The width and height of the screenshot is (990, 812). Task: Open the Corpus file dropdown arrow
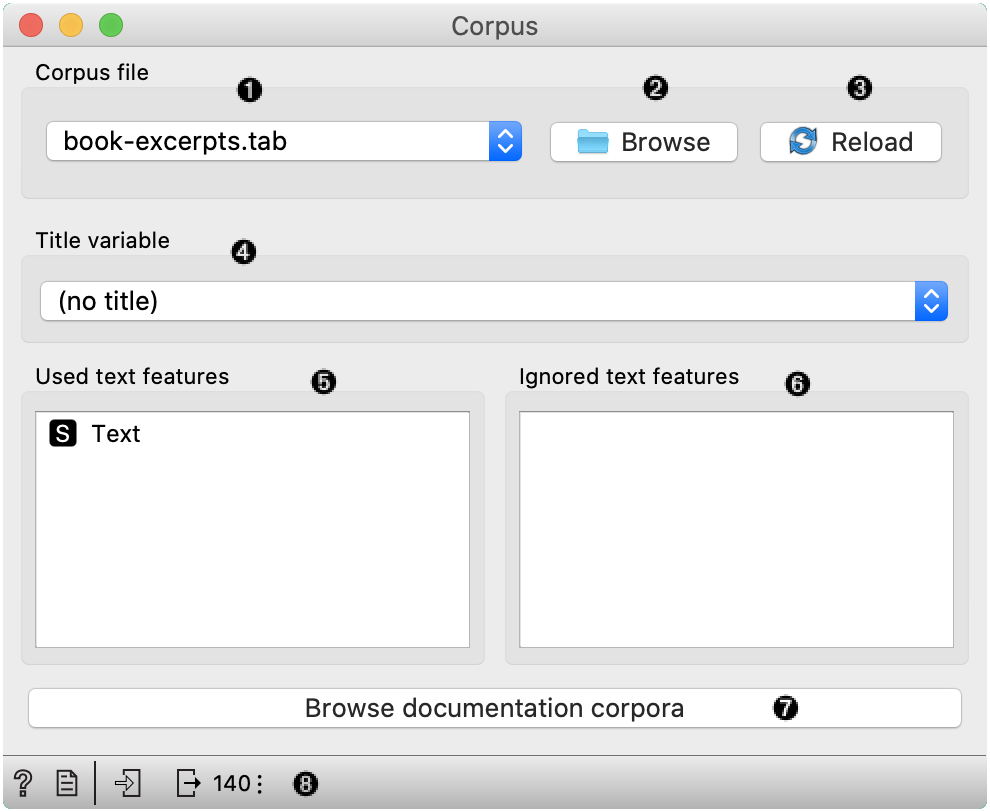505,141
